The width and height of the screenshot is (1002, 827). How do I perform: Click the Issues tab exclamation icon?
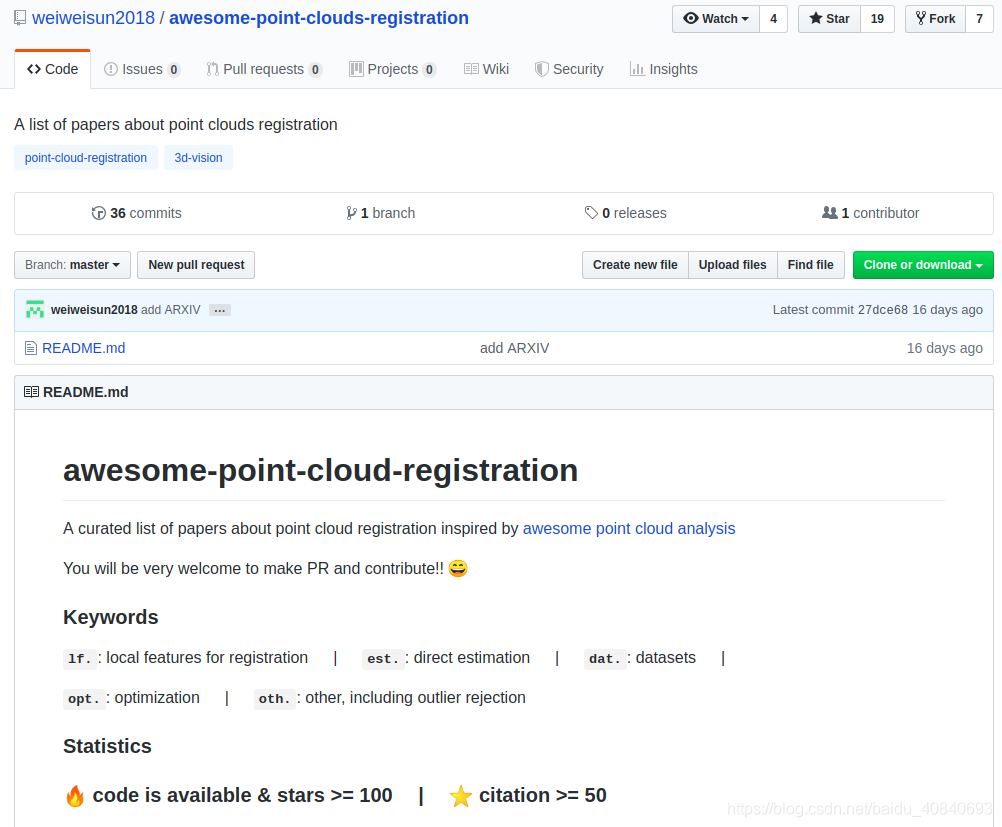coord(111,69)
